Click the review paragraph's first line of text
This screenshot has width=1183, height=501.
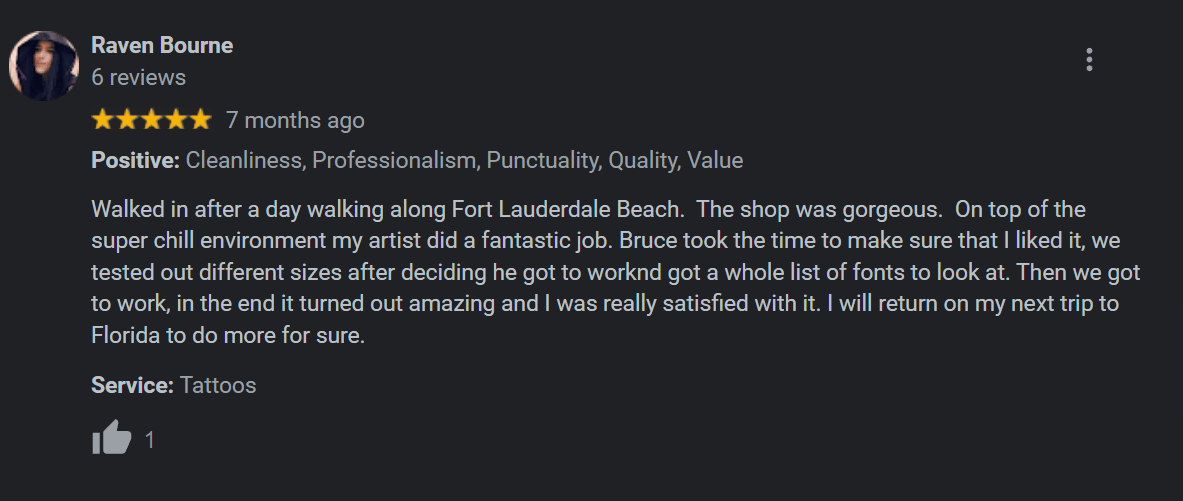[588, 210]
